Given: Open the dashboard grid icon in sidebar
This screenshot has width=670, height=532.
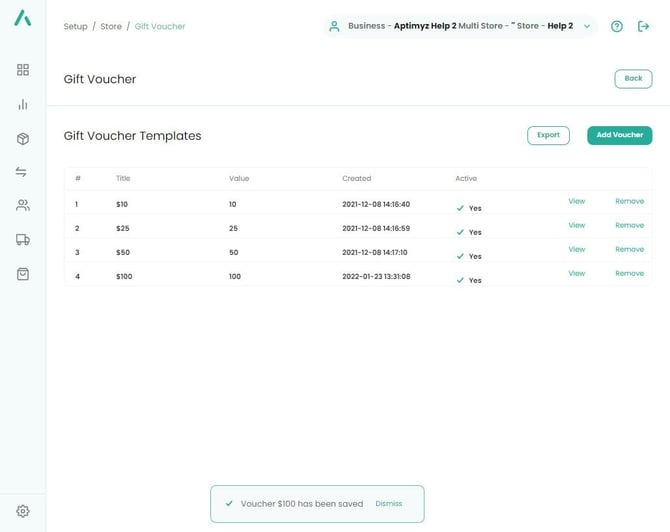Looking at the screenshot, I should coord(22,70).
